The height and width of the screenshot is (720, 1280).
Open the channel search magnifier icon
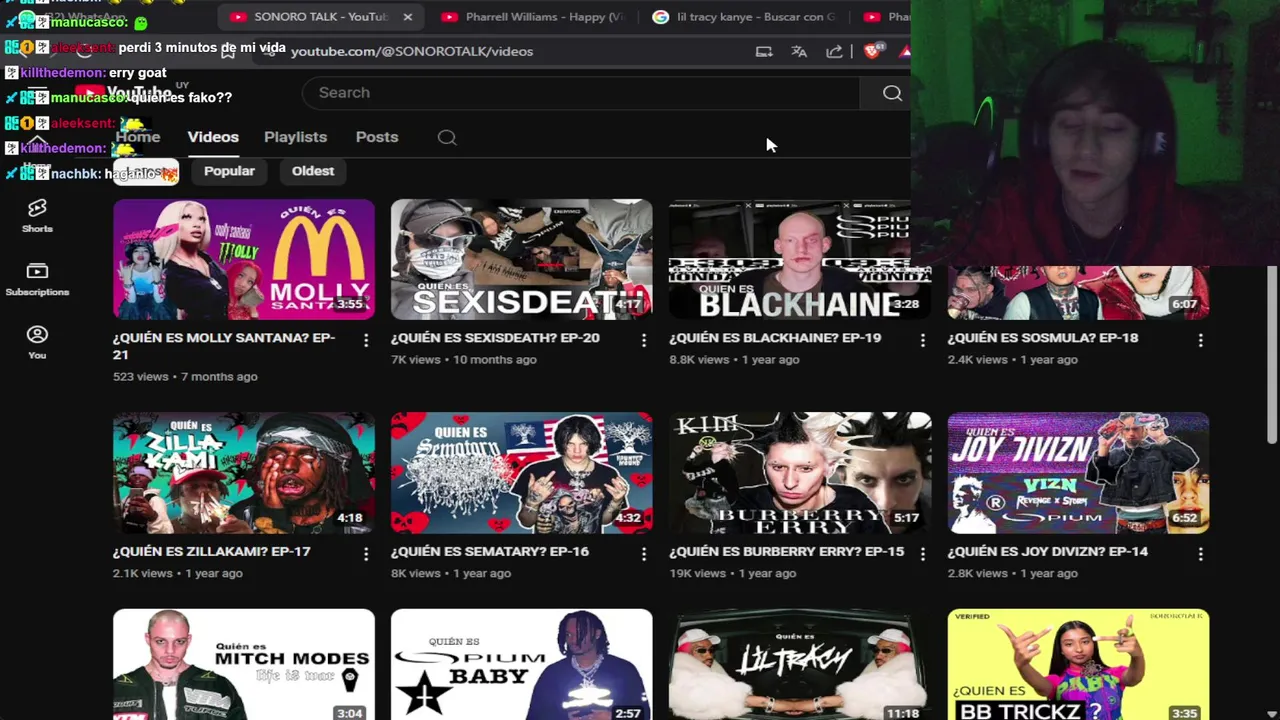coord(447,138)
